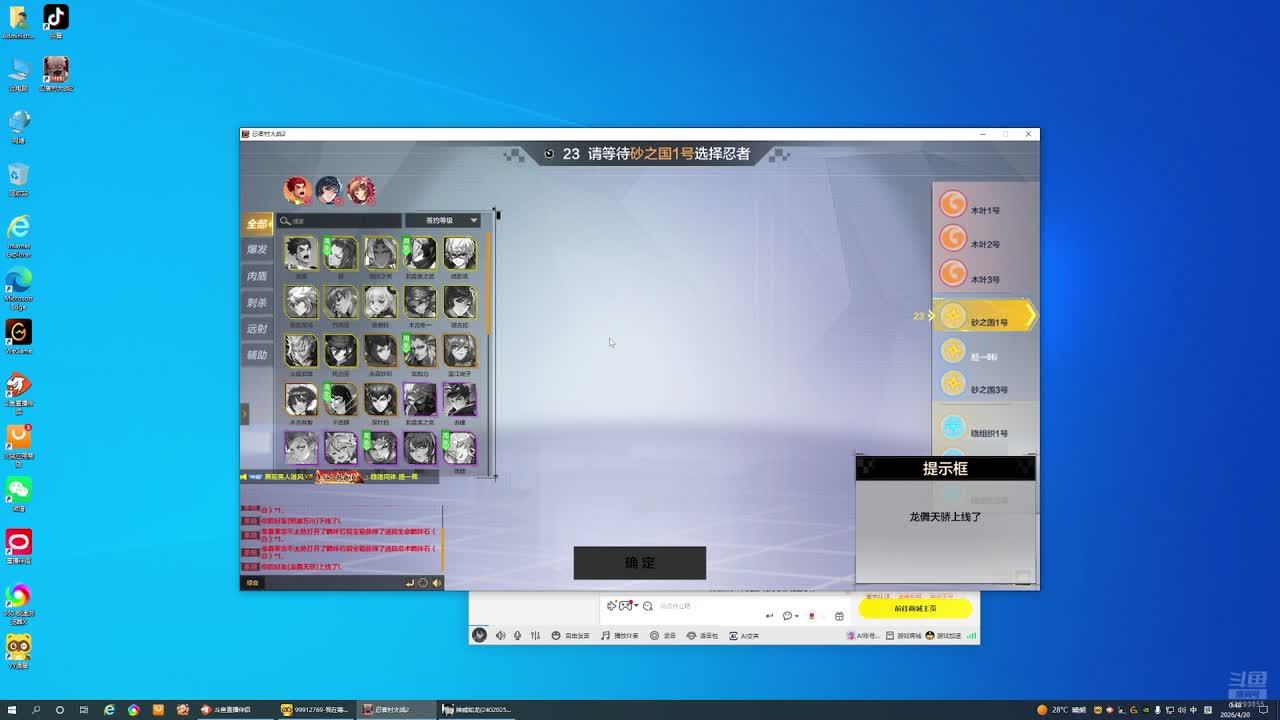1280x720 pixels.
Task: Open the Internet Explorer desktop shortcut
Action: tap(19, 233)
